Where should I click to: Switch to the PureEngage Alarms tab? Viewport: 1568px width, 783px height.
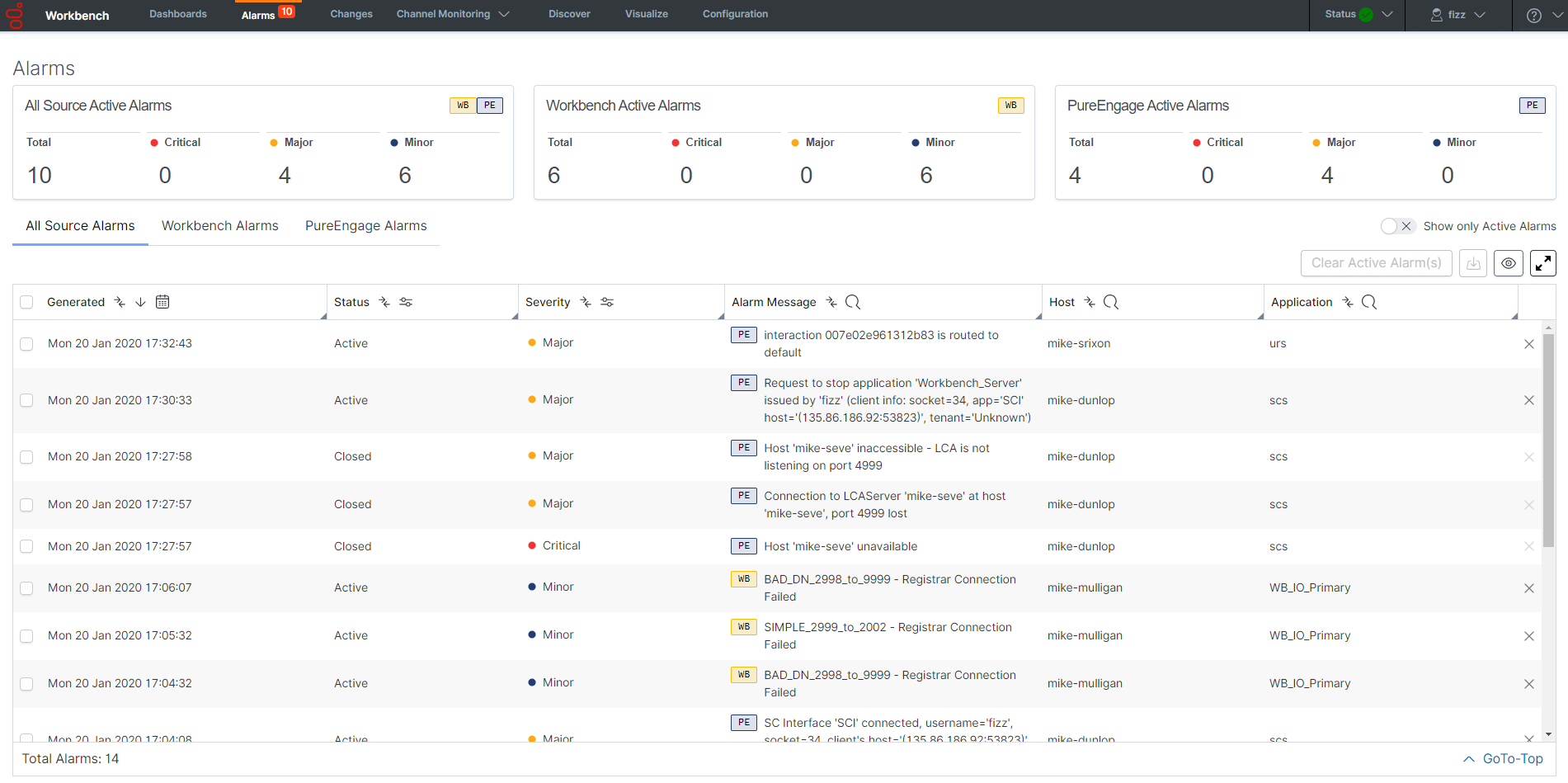pos(365,226)
